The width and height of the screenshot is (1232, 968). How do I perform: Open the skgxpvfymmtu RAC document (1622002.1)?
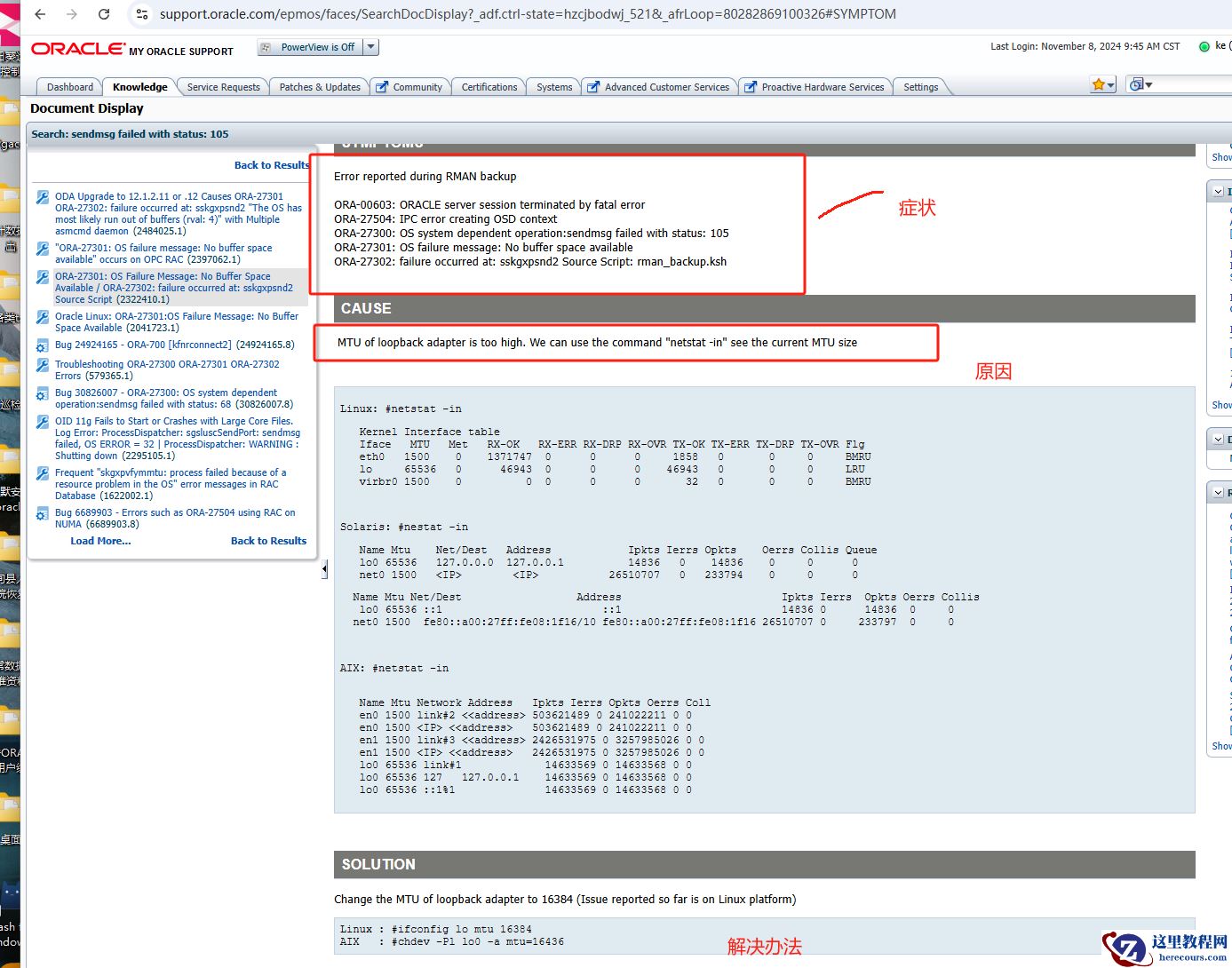[171, 484]
